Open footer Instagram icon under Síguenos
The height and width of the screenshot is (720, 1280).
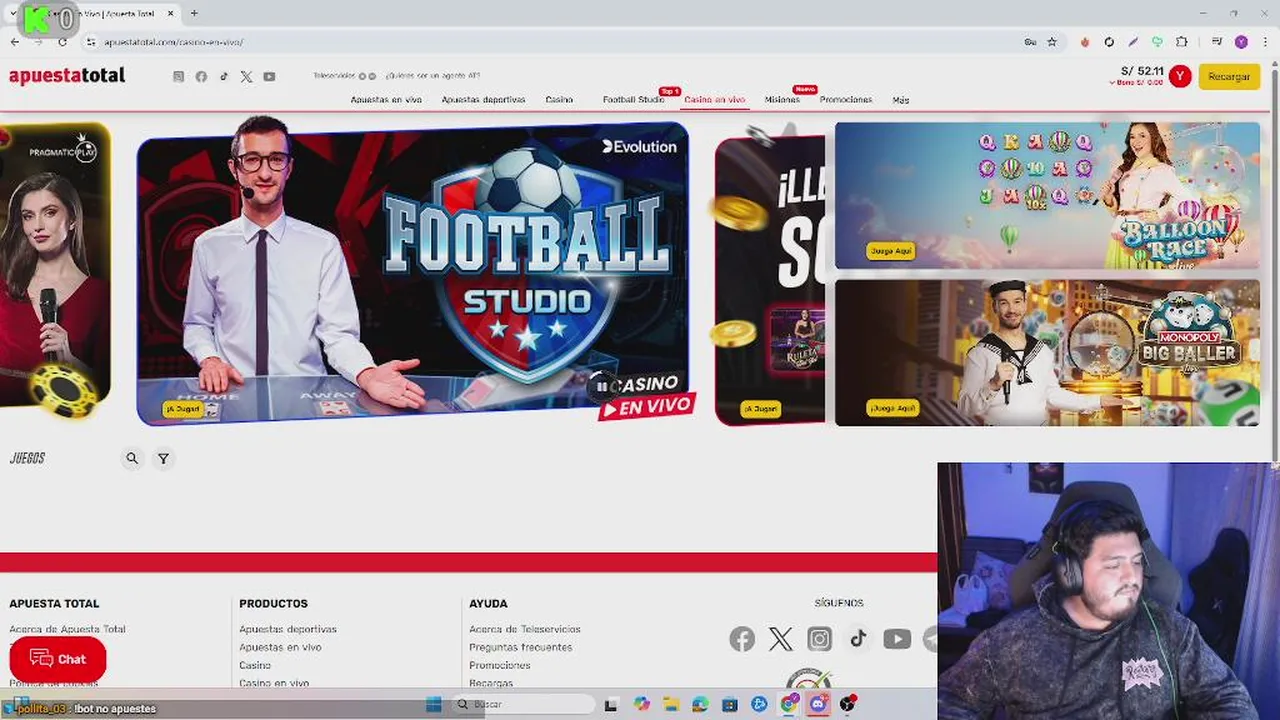click(819, 639)
